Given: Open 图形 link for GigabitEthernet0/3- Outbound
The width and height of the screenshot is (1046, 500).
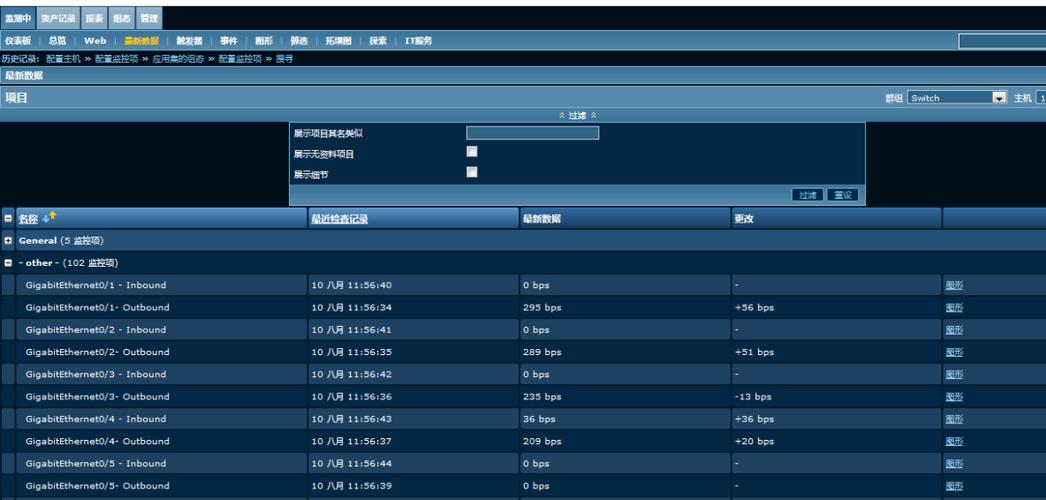Looking at the screenshot, I should (954, 397).
